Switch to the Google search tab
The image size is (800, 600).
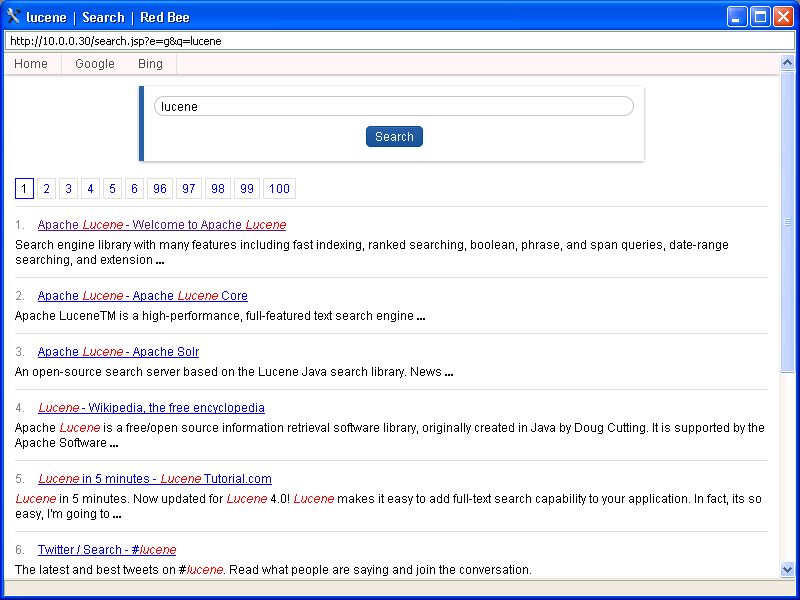[x=95, y=64]
